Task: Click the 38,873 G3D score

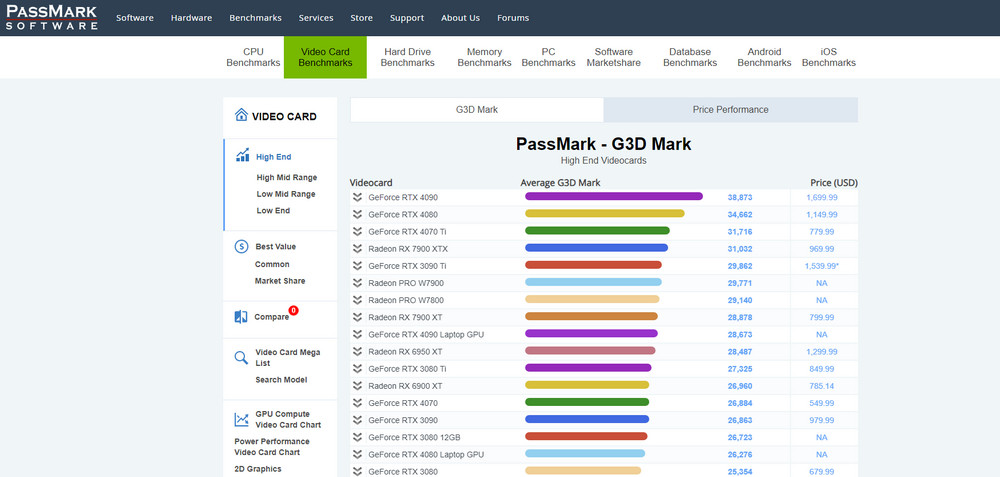Action: coord(740,198)
